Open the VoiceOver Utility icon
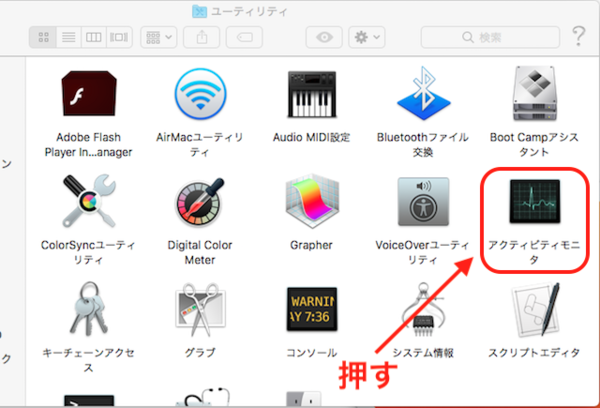The width and height of the screenshot is (600, 408). point(423,201)
